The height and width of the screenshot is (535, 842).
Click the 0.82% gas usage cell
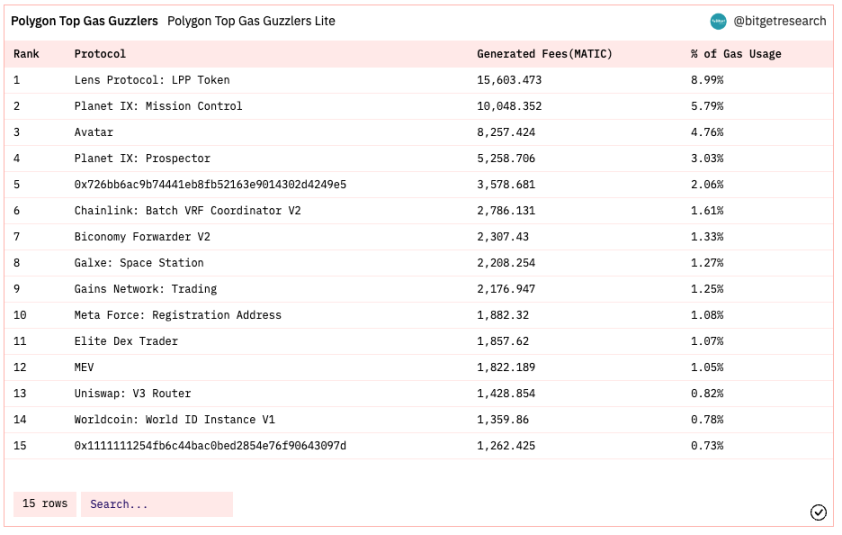pyautogui.click(x=707, y=393)
